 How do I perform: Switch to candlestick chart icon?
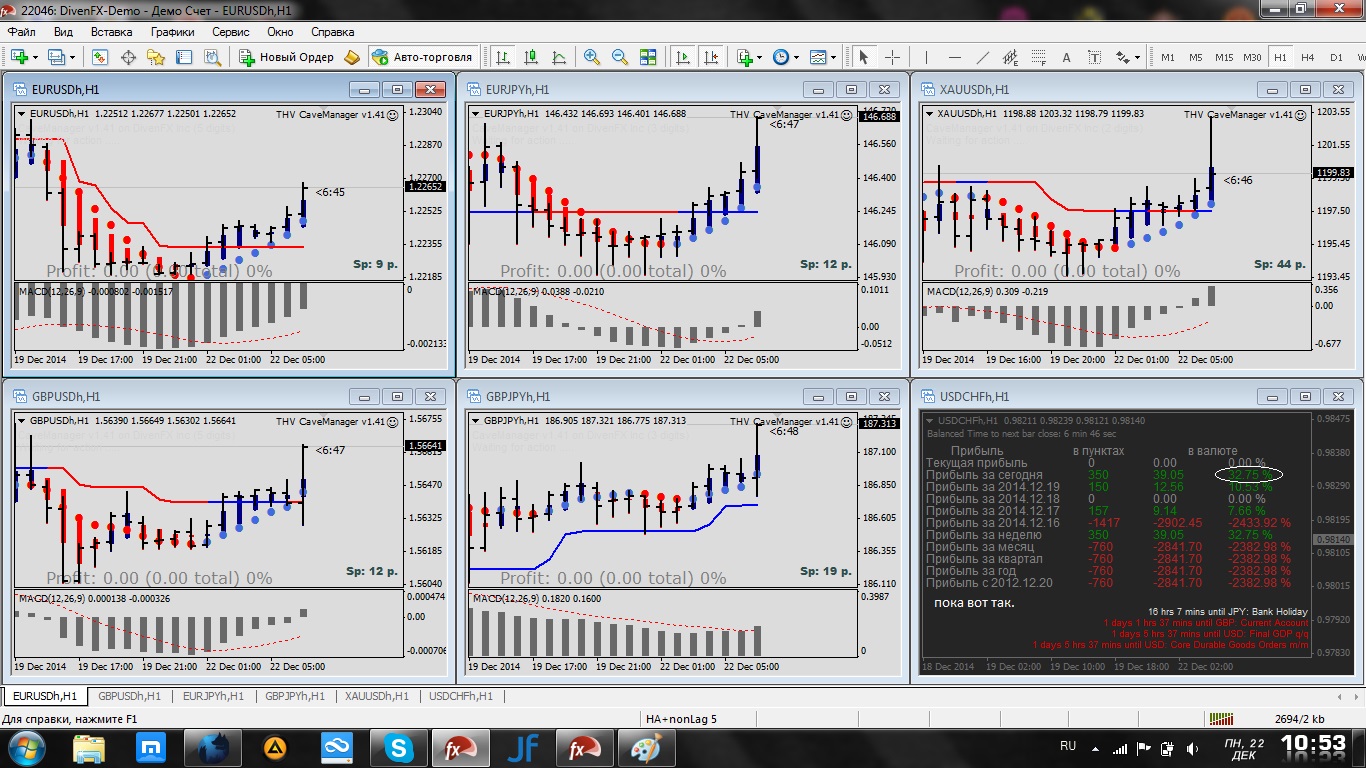click(530, 57)
